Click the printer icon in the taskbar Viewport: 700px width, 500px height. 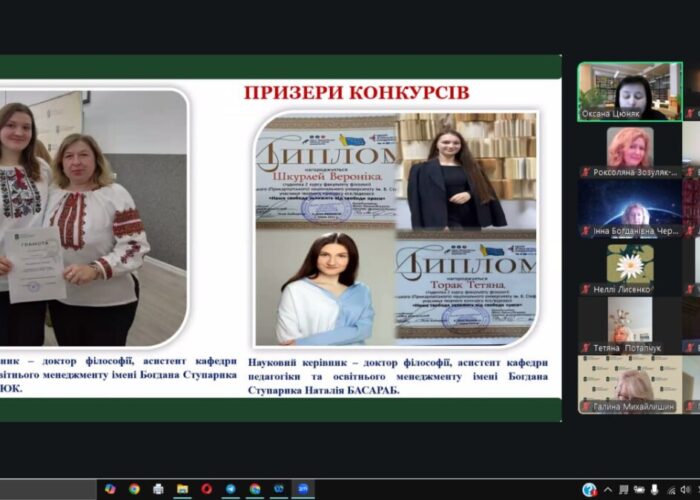[158, 489]
